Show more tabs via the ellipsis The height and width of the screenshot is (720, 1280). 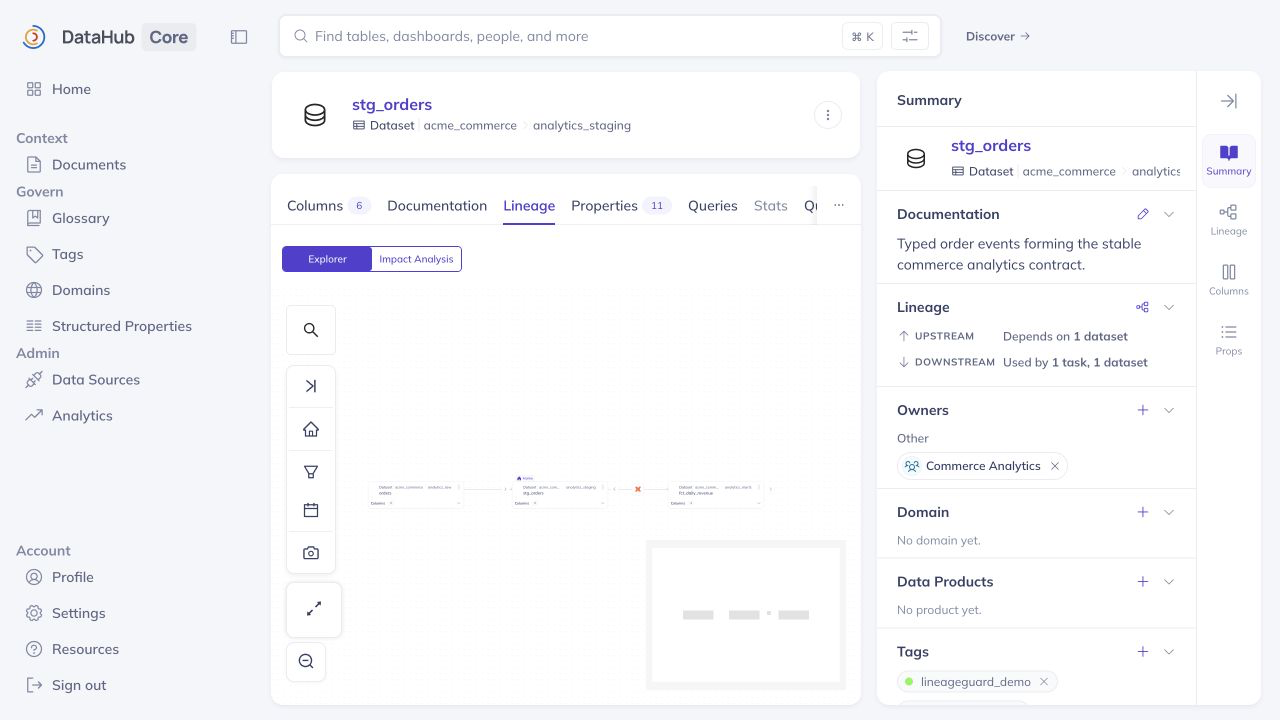point(839,205)
